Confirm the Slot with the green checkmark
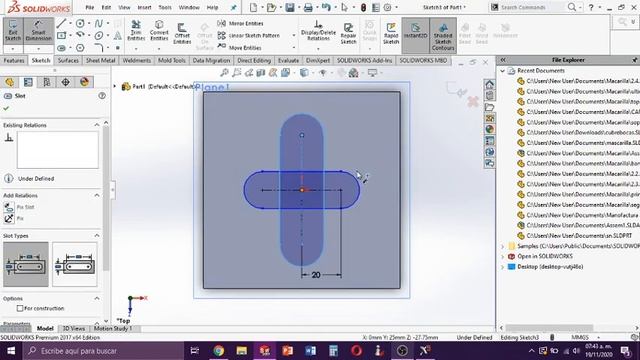 click(6, 108)
